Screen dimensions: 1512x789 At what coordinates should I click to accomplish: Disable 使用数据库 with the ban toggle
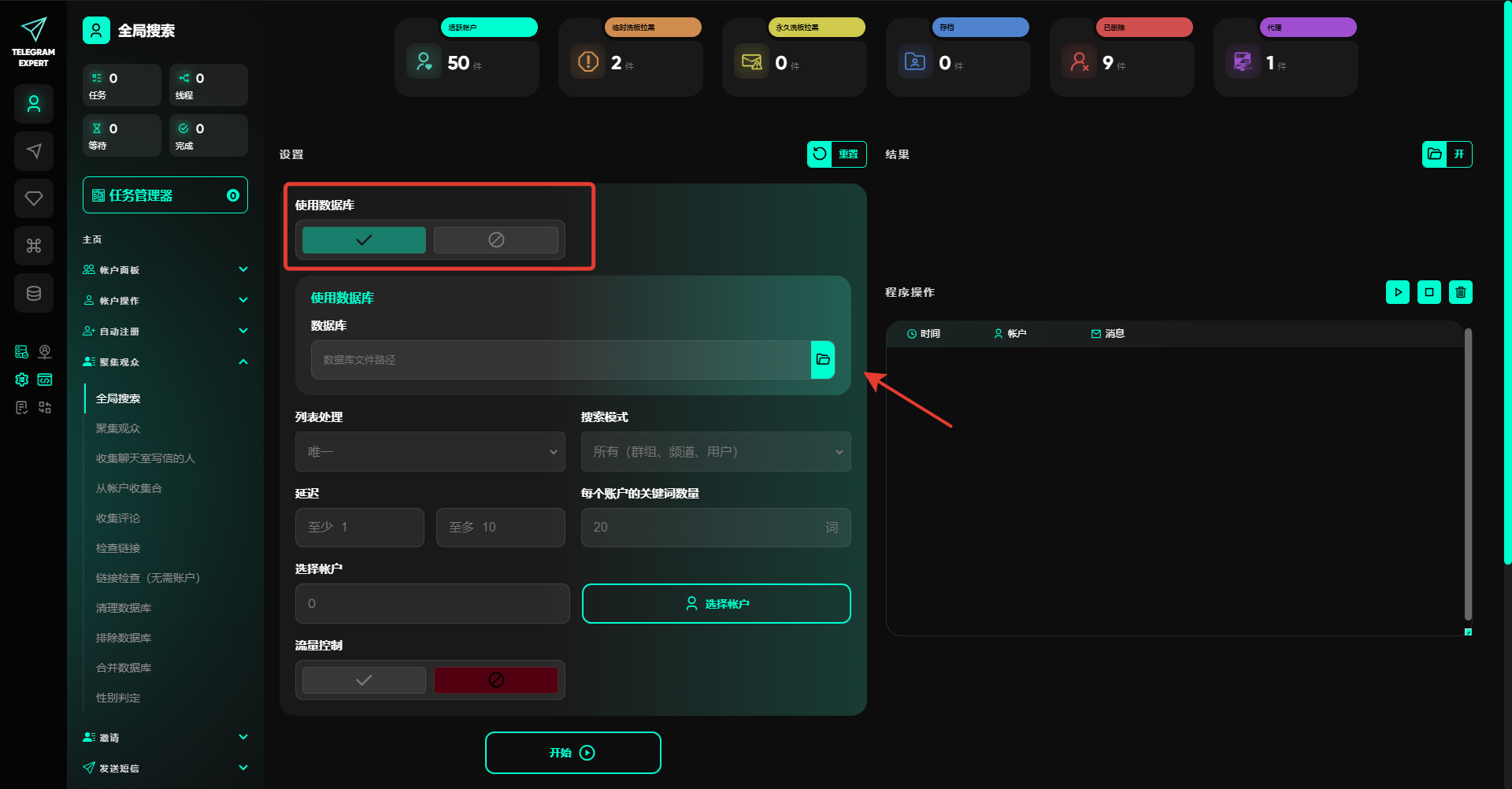pyautogui.click(x=495, y=240)
